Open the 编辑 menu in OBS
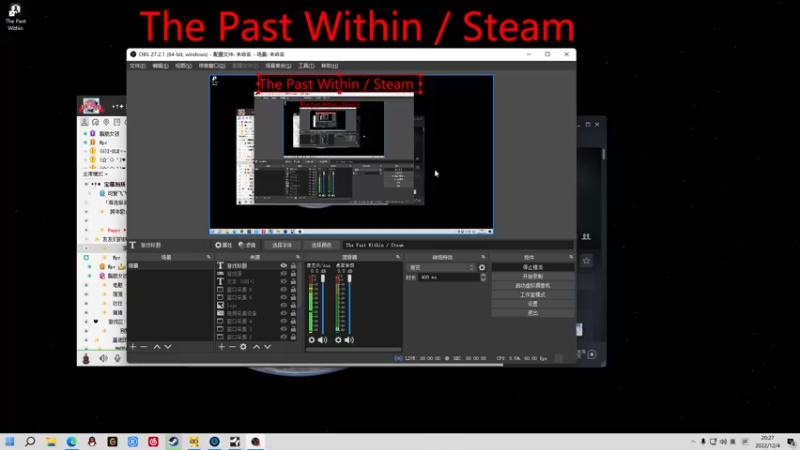The width and height of the screenshot is (800, 450). tap(160, 66)
